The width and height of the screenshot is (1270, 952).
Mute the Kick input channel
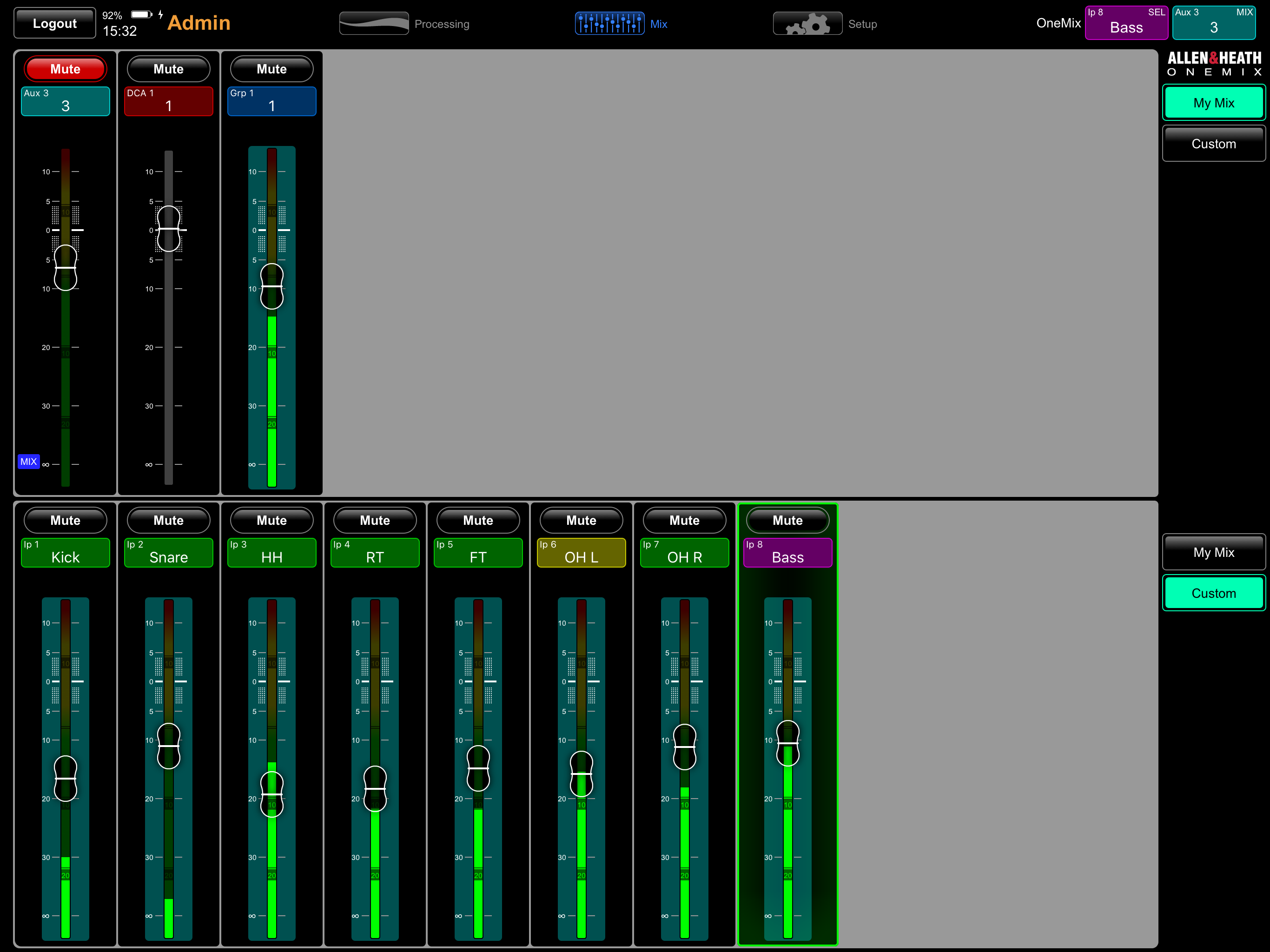(66, 520)
